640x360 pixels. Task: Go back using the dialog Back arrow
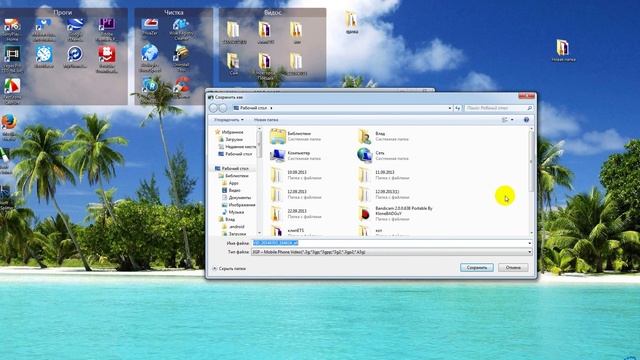pos(213,108)
